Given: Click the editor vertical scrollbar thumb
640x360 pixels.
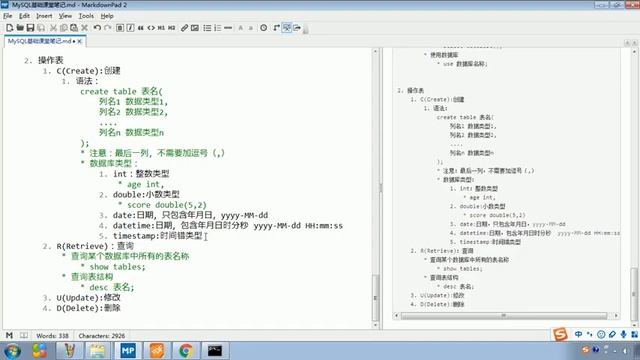Looking at the screenshot, I should (x=376, y=298).
